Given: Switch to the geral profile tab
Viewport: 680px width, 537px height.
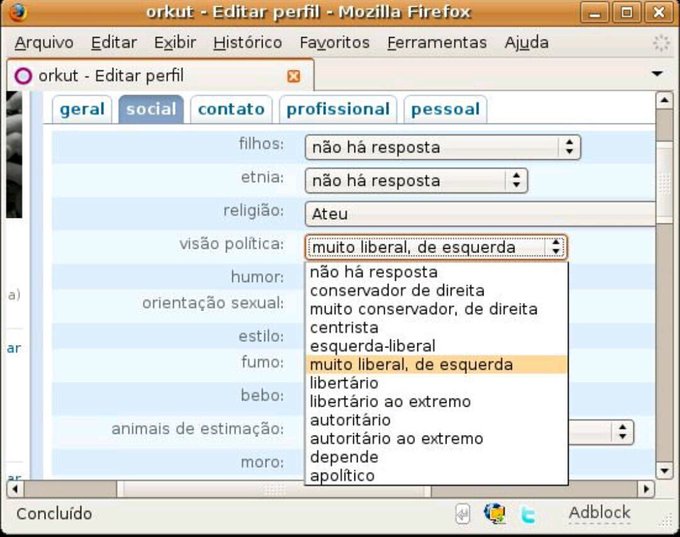Looking at the screenshot, I should pyautogui.click(x=82, y=109).
